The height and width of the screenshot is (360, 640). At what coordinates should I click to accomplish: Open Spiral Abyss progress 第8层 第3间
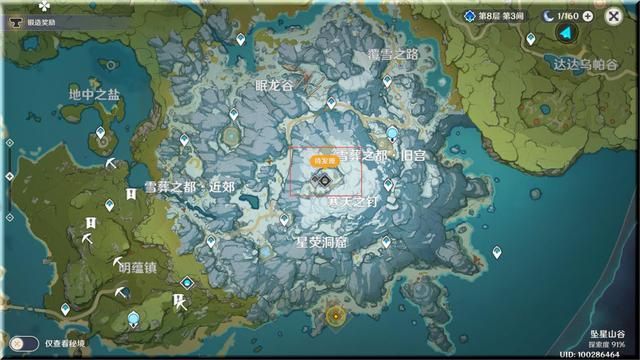pos(494,16)
